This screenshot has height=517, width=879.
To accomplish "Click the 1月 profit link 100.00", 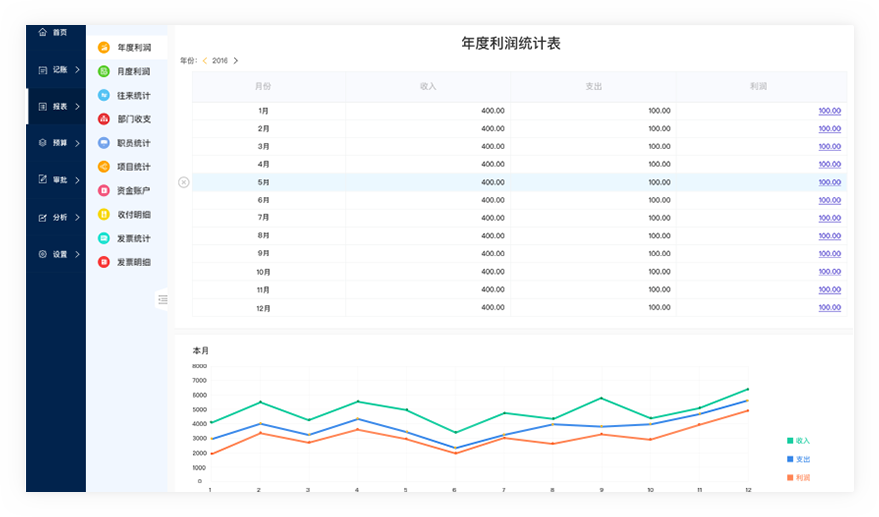I will (830, 111).
